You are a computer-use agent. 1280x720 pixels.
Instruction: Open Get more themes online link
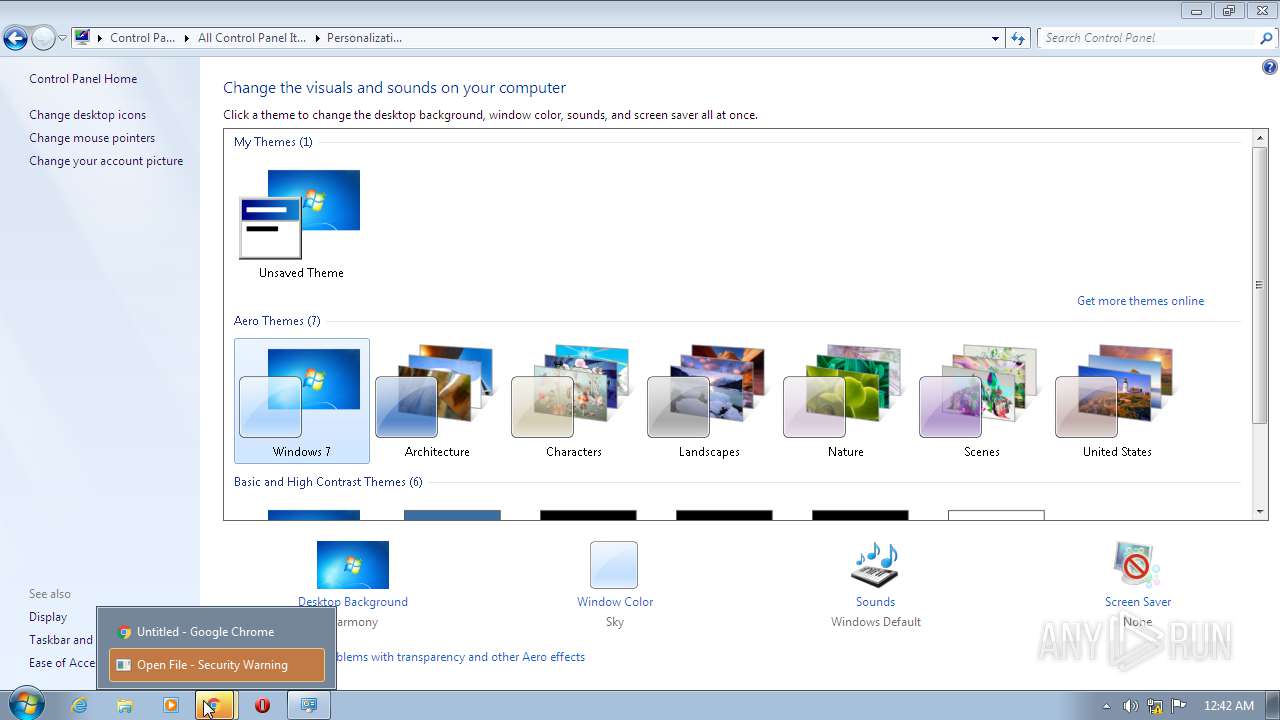coord(1140,301)
